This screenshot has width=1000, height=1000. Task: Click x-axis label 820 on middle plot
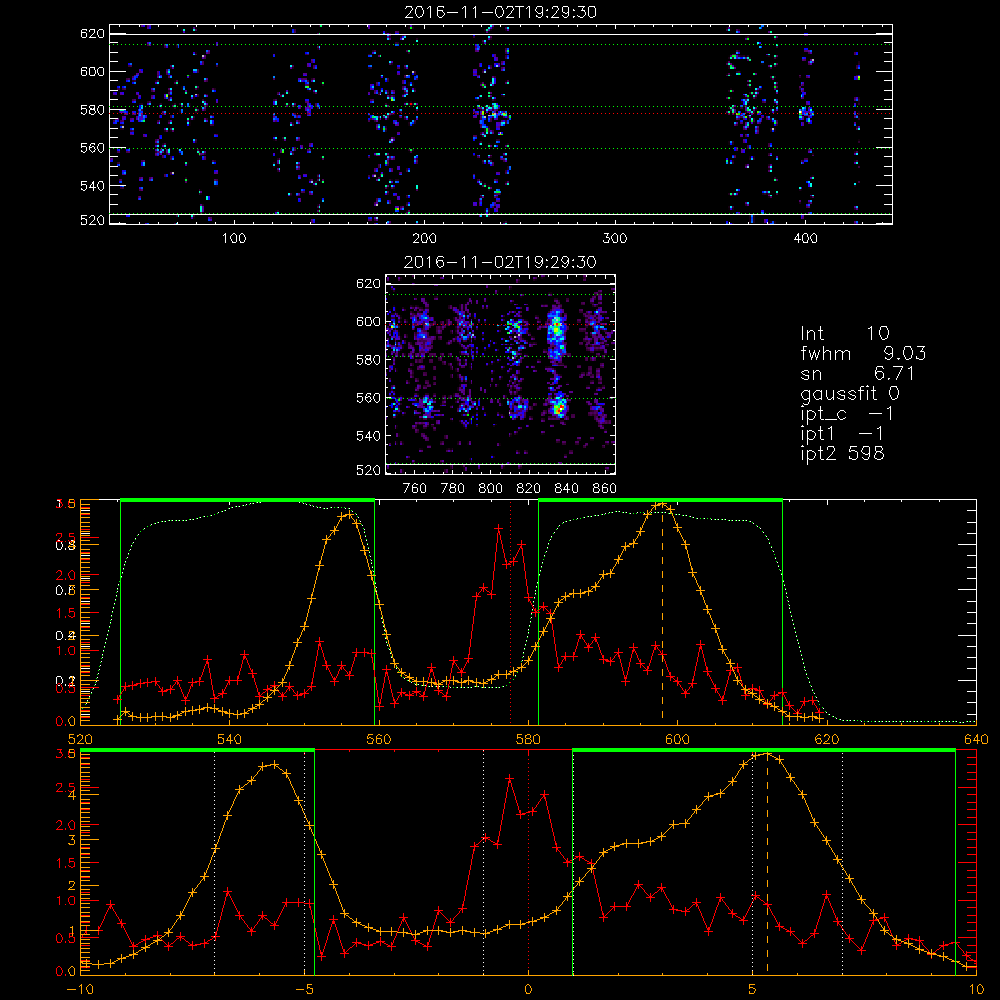tap(529, 489)
